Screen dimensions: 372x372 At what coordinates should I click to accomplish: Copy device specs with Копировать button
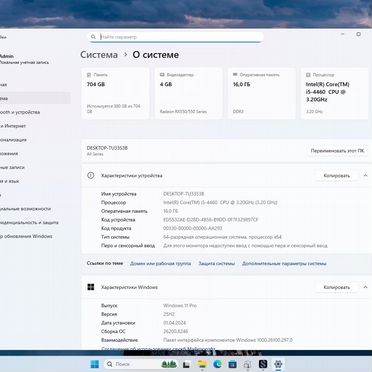pos(337,175)
